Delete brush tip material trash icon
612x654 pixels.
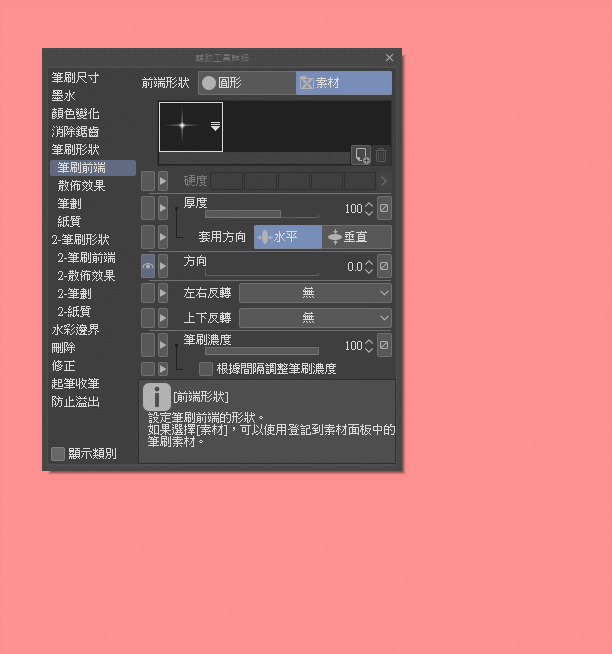(381, 155)
